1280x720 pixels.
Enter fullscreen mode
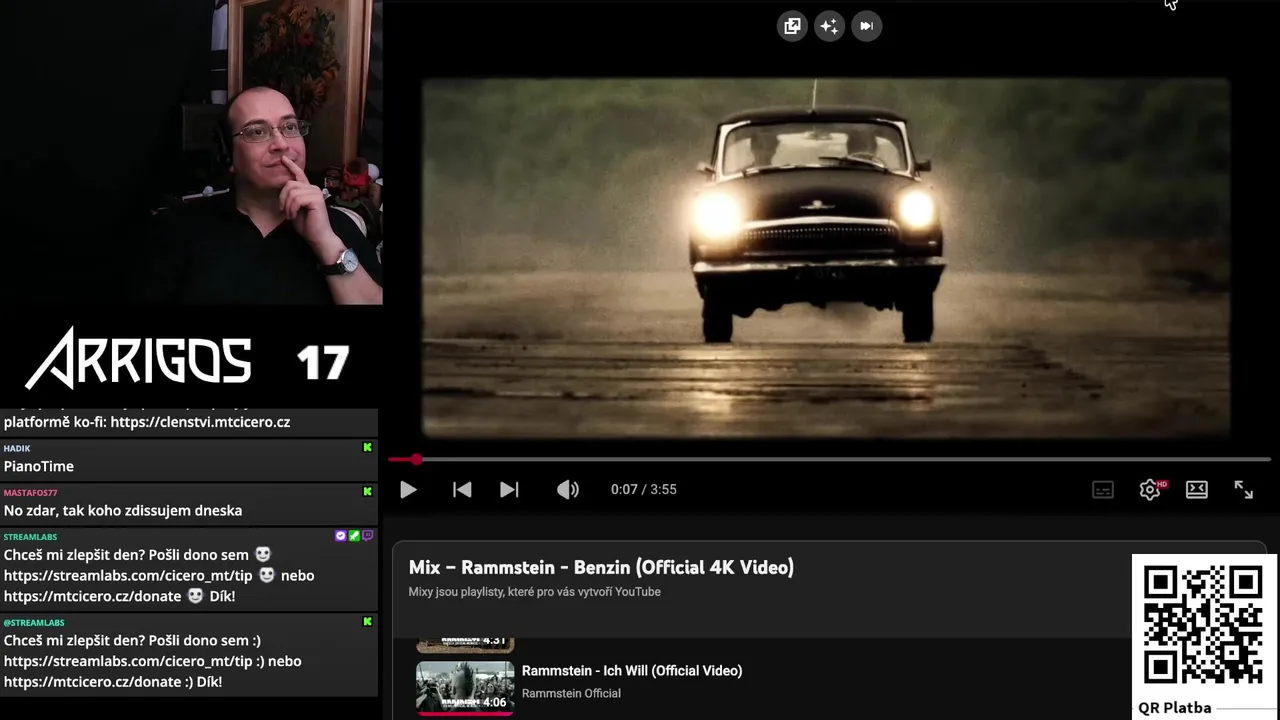1243,489
